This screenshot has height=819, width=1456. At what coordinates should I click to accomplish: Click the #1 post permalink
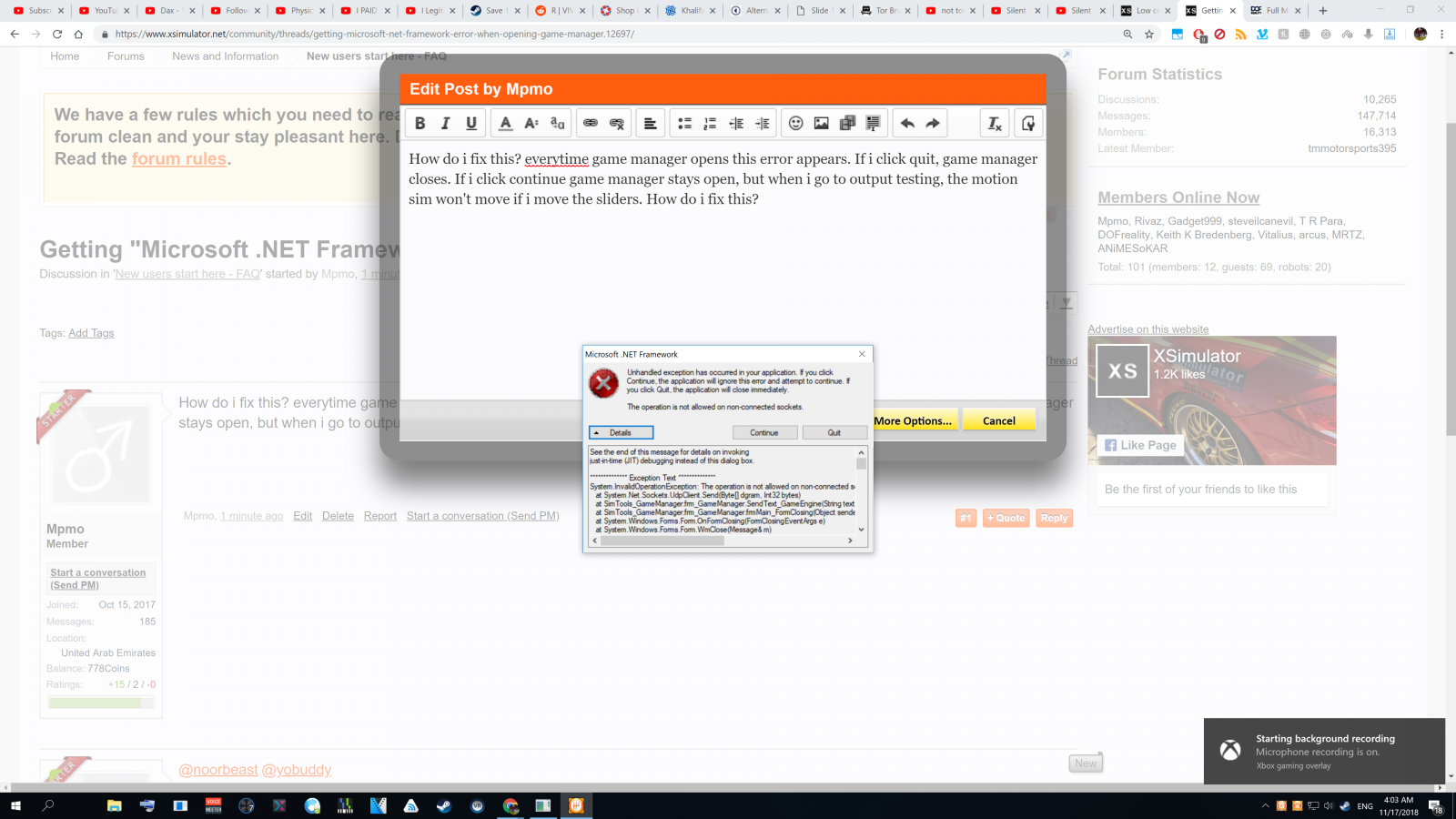tap(966, 518)
